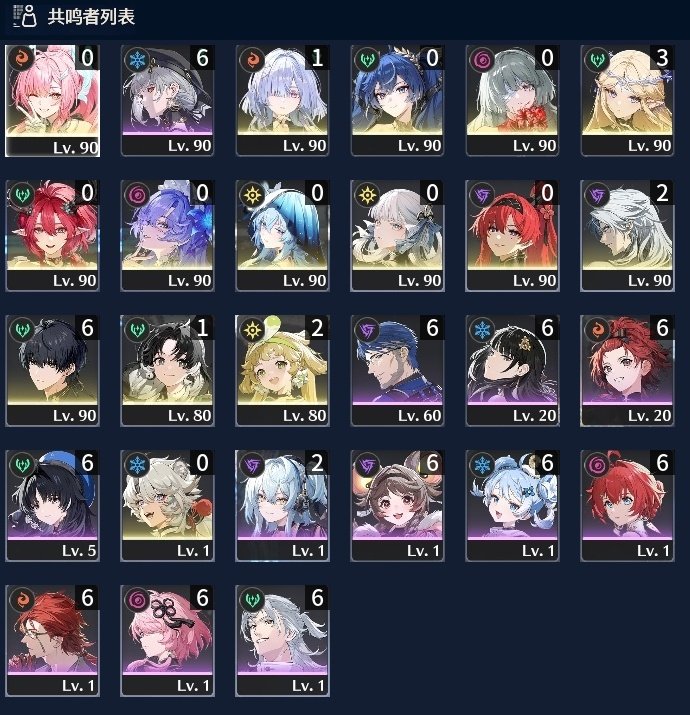The image size is (690, 715).
Task: Pick the gray-haired resonator holding red flowers
Action: (512, 100)
